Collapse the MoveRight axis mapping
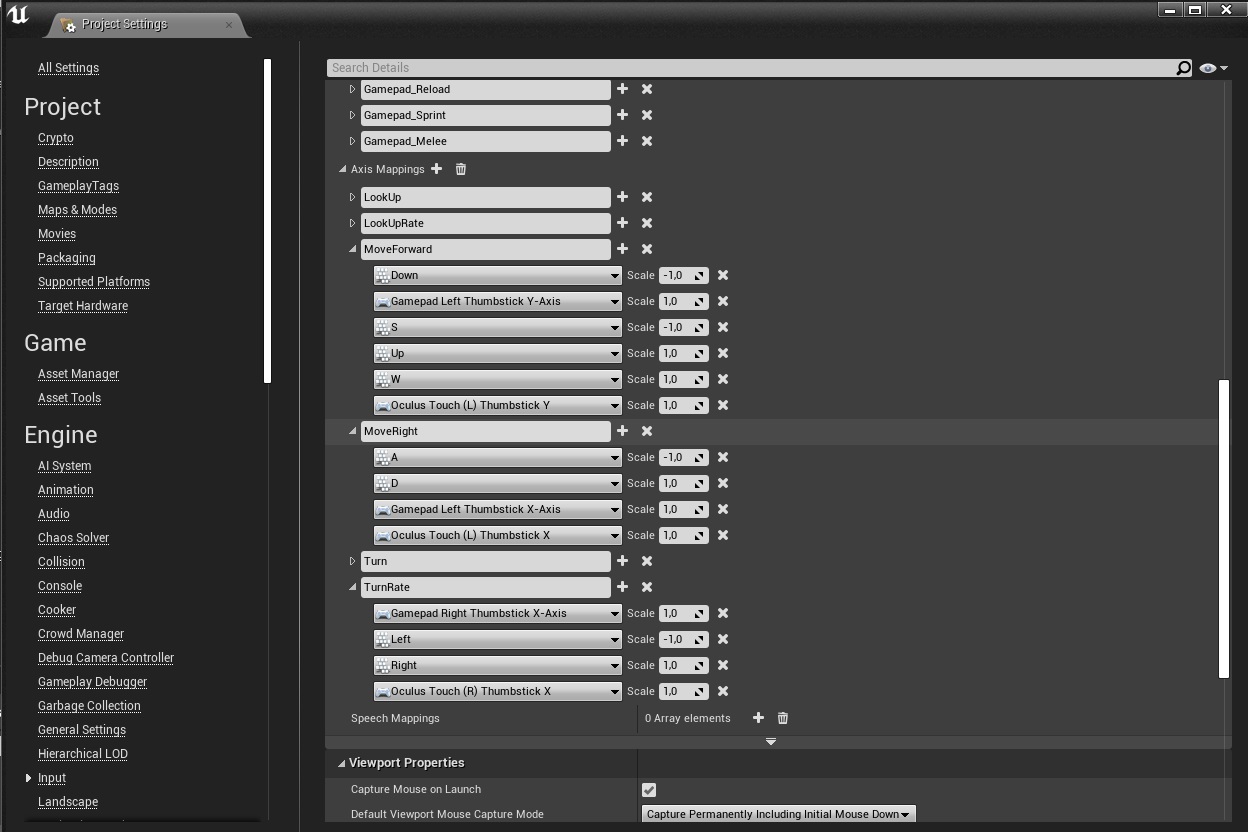The width and height of the screenshot is (1248, 832). (352, 431)
